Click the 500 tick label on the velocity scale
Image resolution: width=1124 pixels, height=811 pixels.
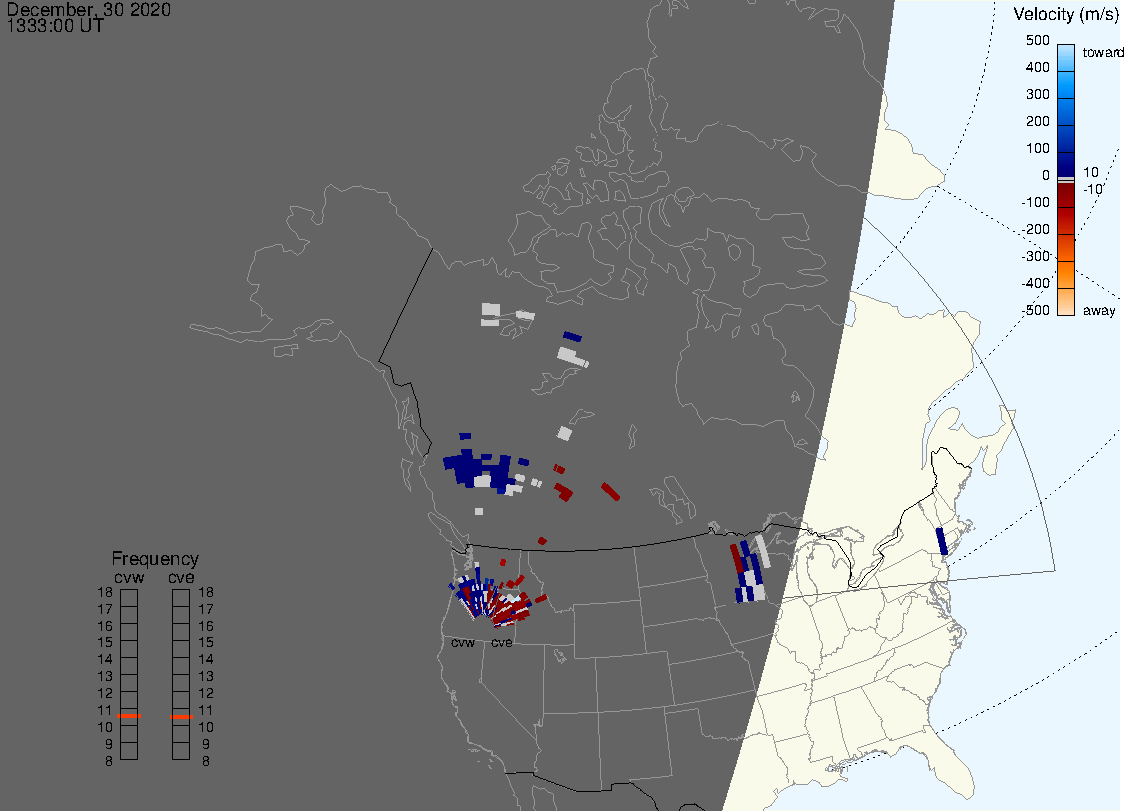pos(1037,40)
